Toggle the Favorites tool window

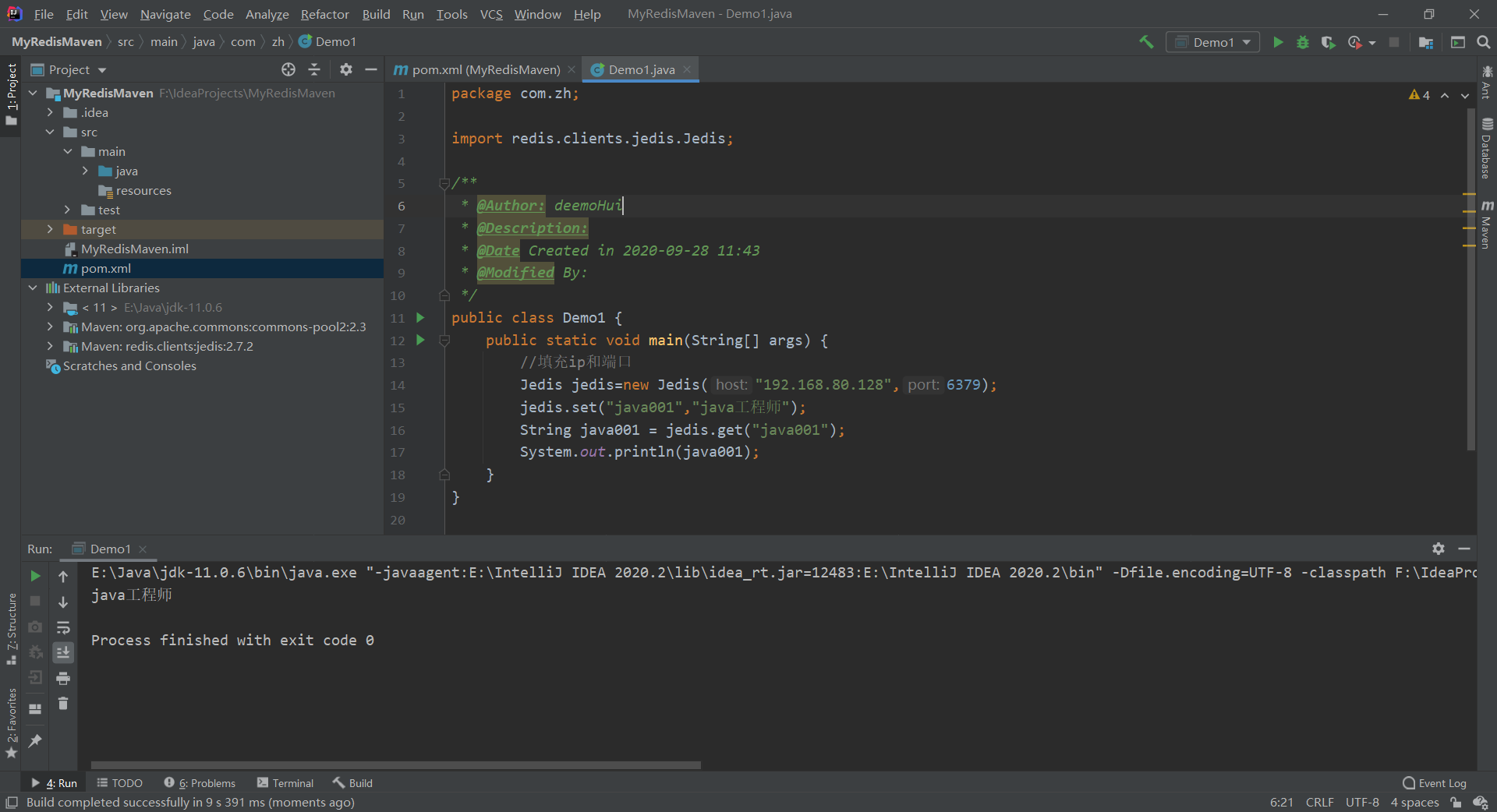click(x=11, y=722)
